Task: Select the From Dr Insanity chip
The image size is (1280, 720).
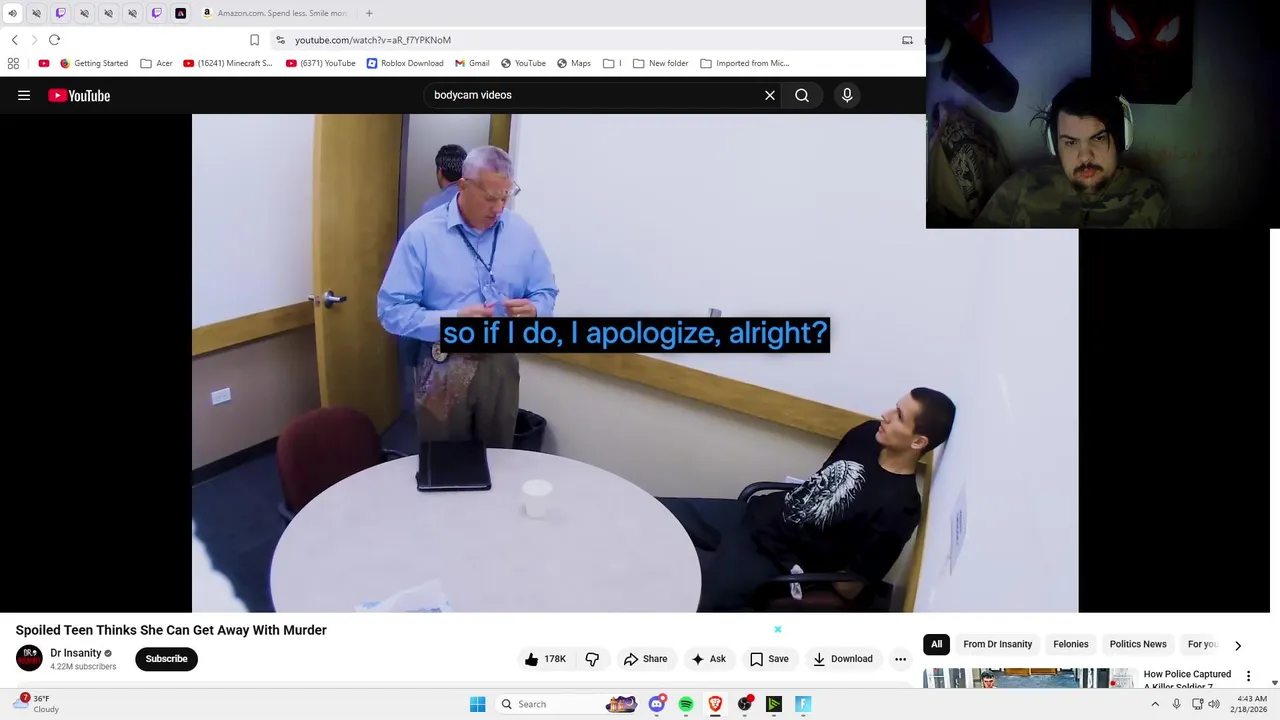Action: tap(997, 644)
